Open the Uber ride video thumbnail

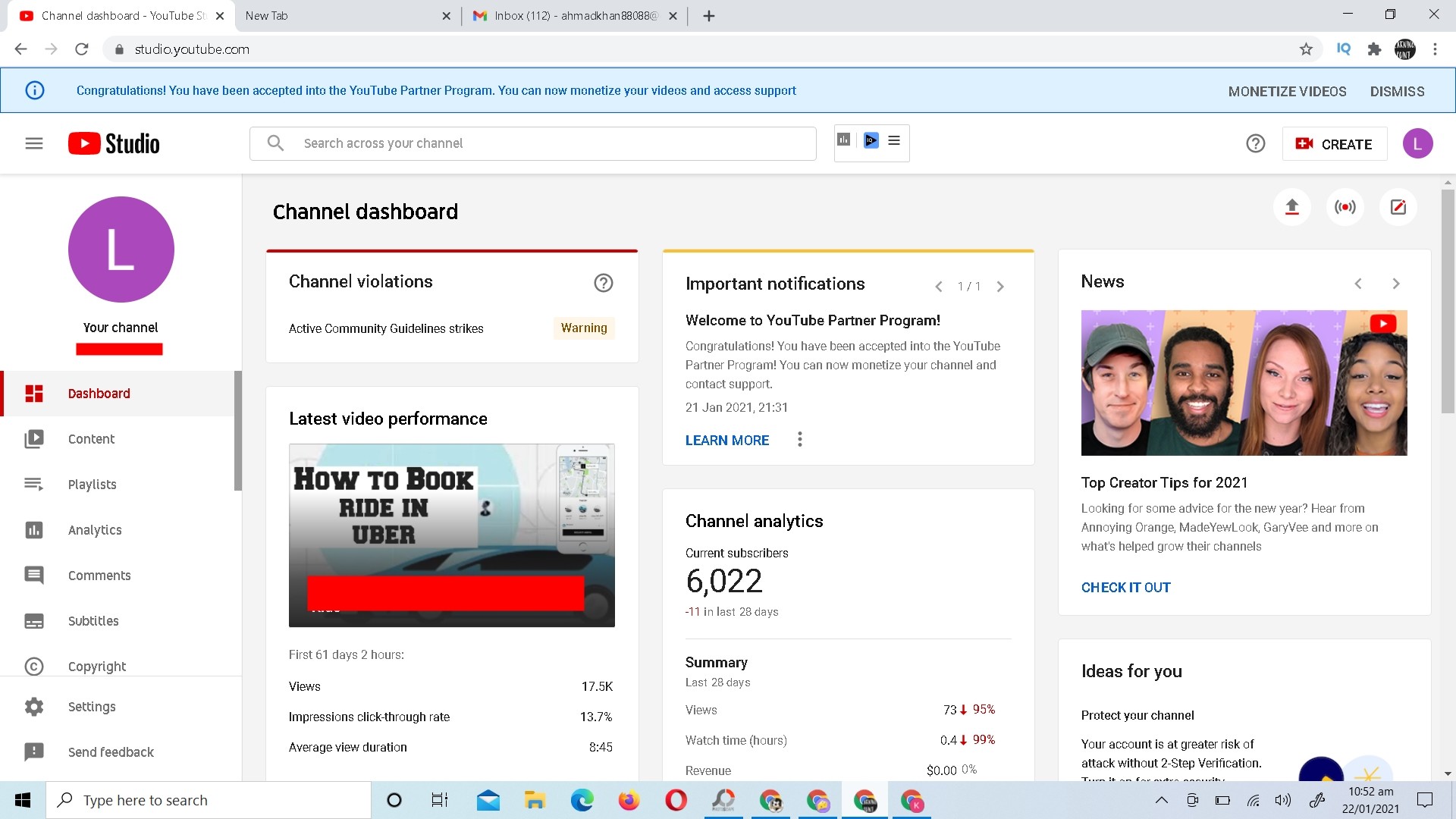pos(452,535)
